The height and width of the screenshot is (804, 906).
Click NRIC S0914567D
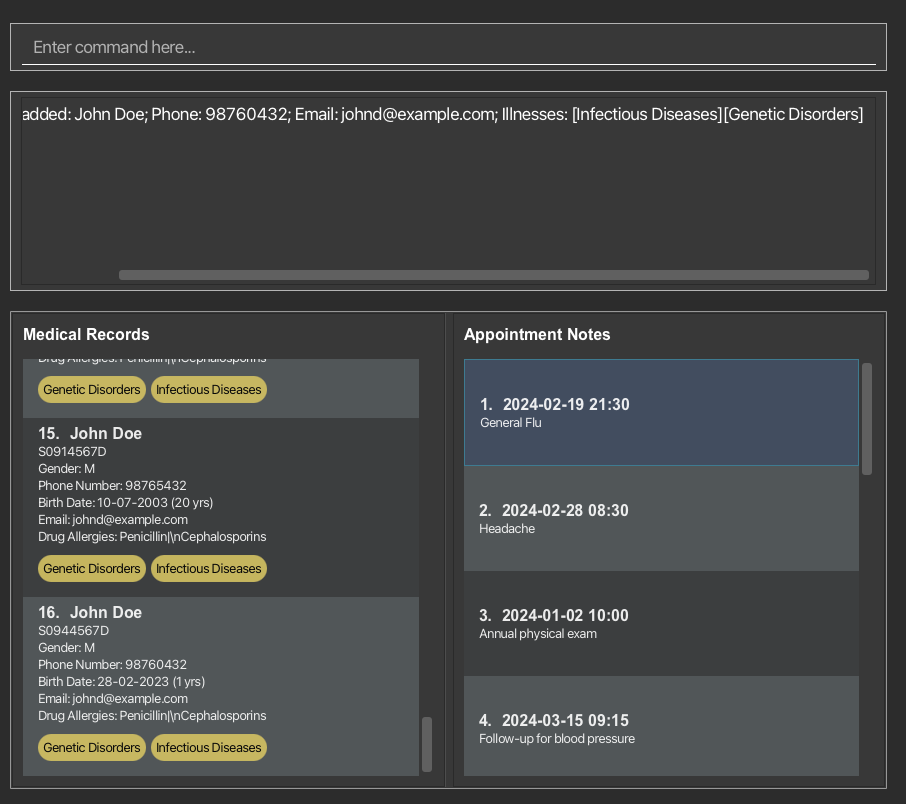click(x=72, y=451)
